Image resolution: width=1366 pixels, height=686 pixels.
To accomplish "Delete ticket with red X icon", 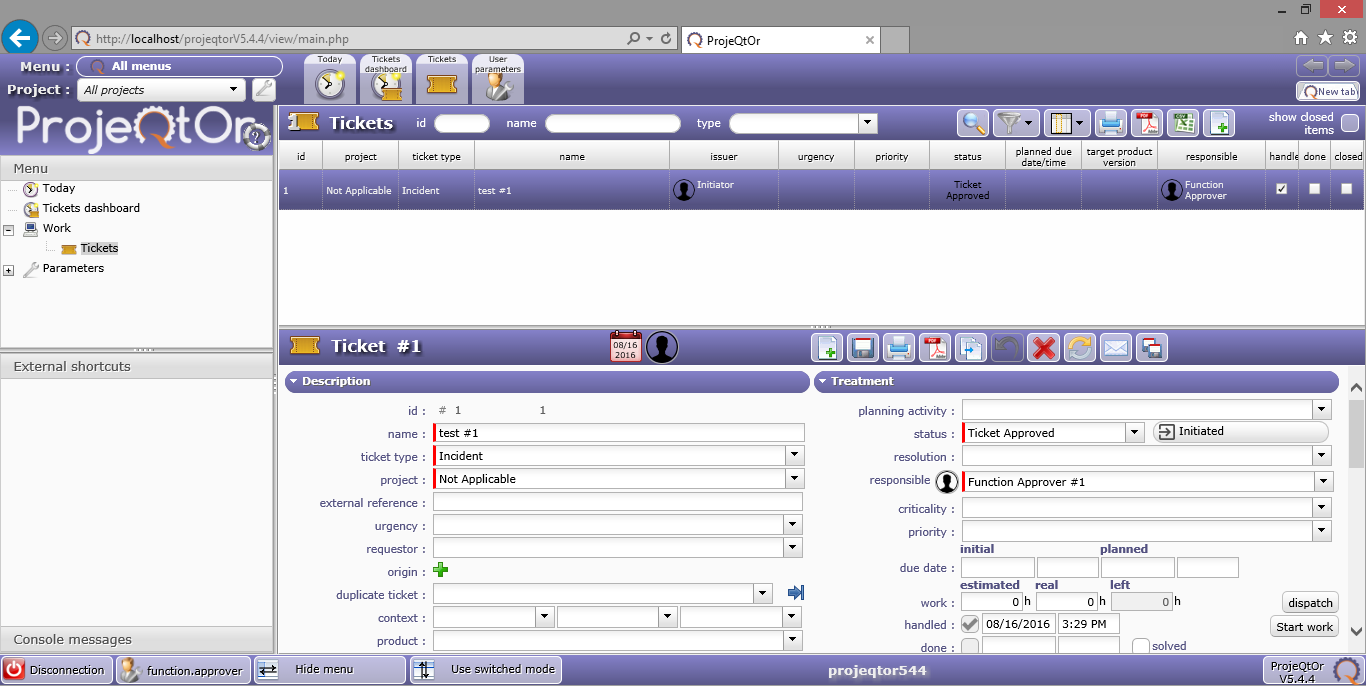I will tap(1044, 348).
